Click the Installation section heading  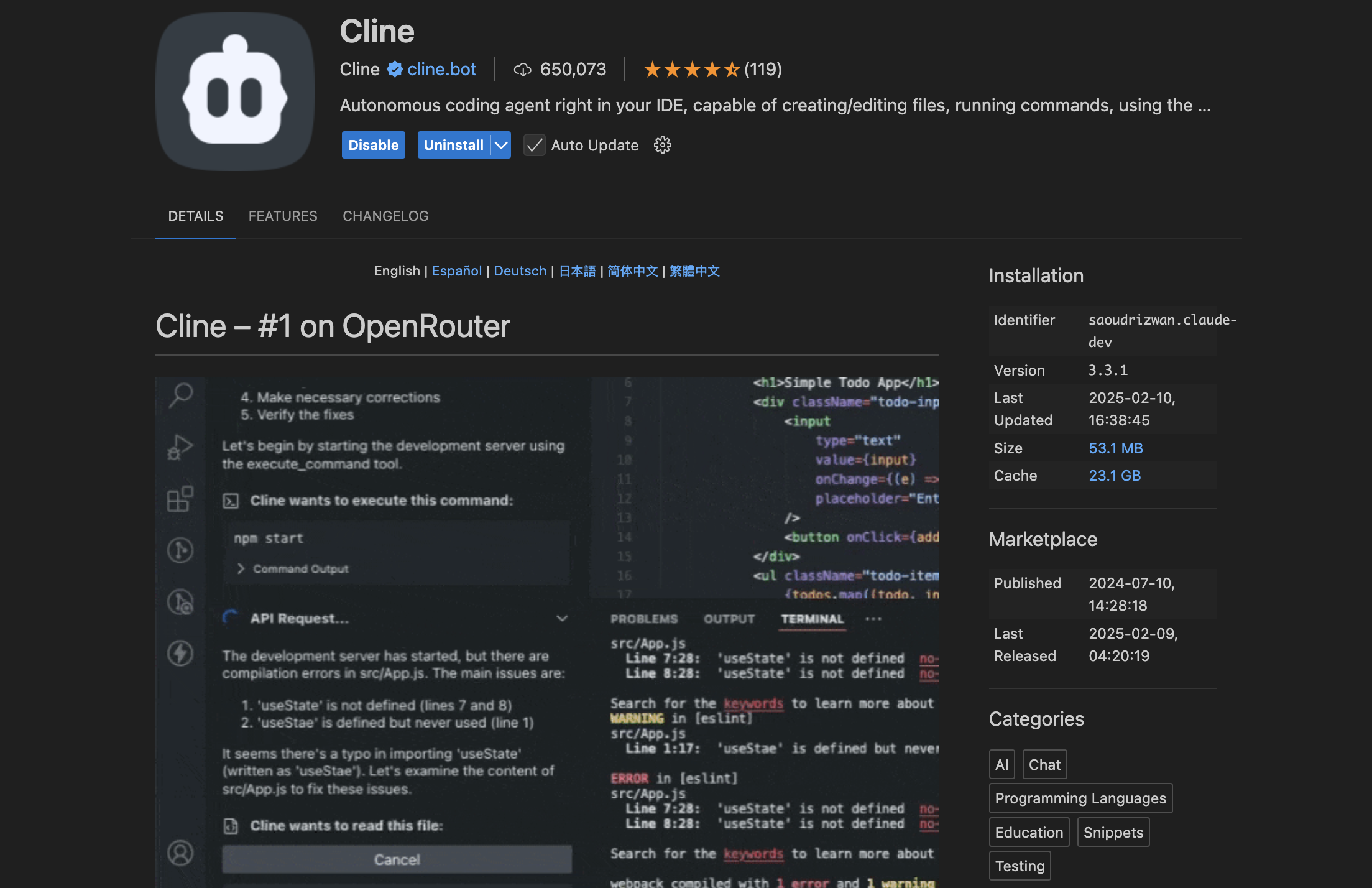tap(1036, 275)
